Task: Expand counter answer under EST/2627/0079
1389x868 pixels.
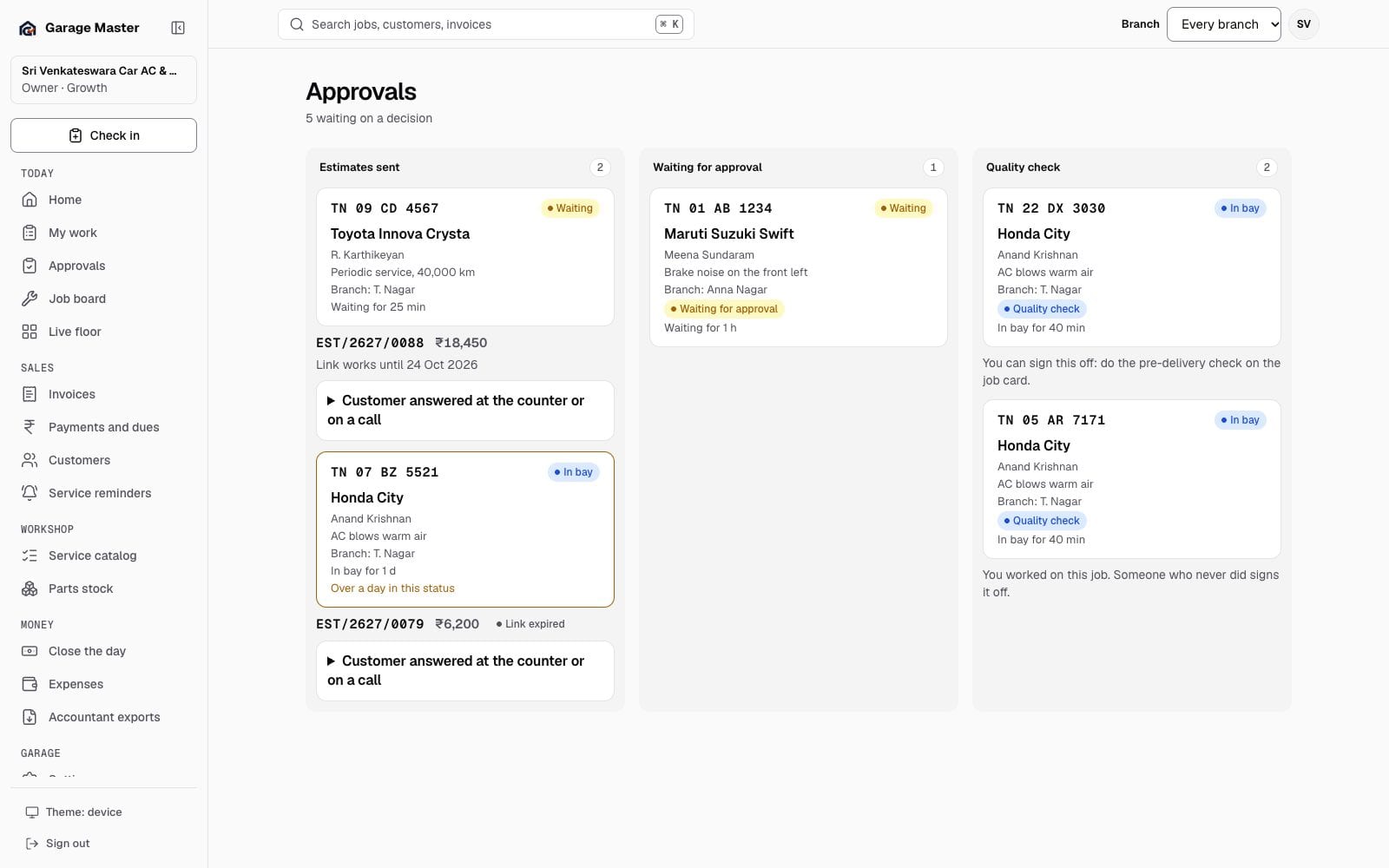Action: pyautogui.click(x=465, y=671)
